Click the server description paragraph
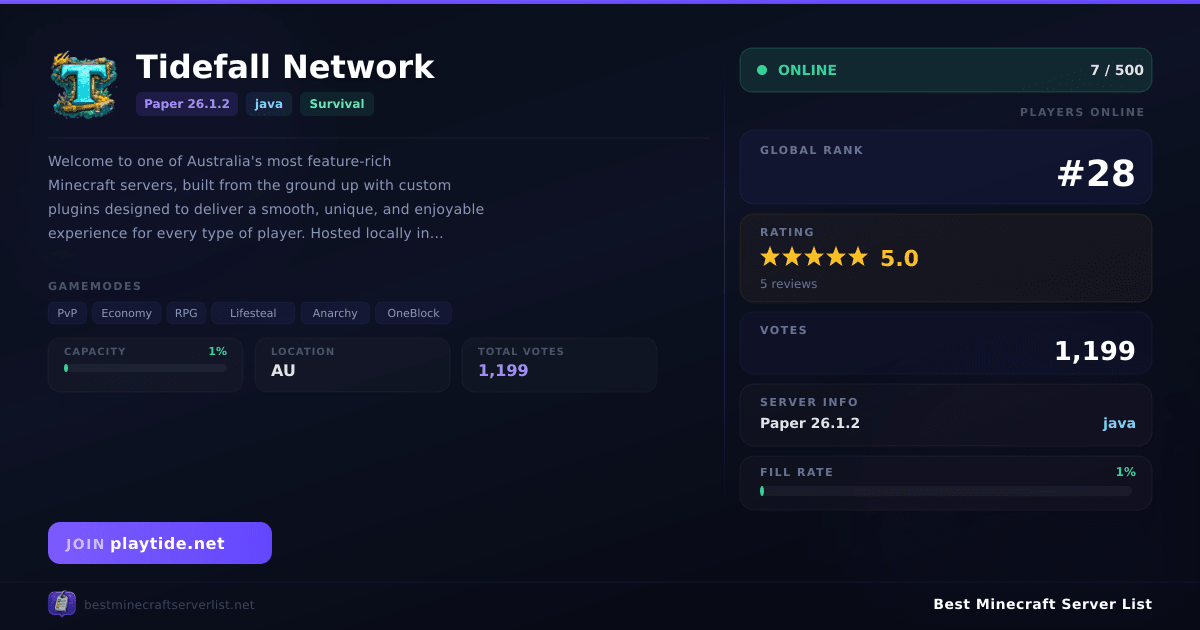Image resolution: width=1200 pixels, height=630 pixels. [x=266, y=197]
